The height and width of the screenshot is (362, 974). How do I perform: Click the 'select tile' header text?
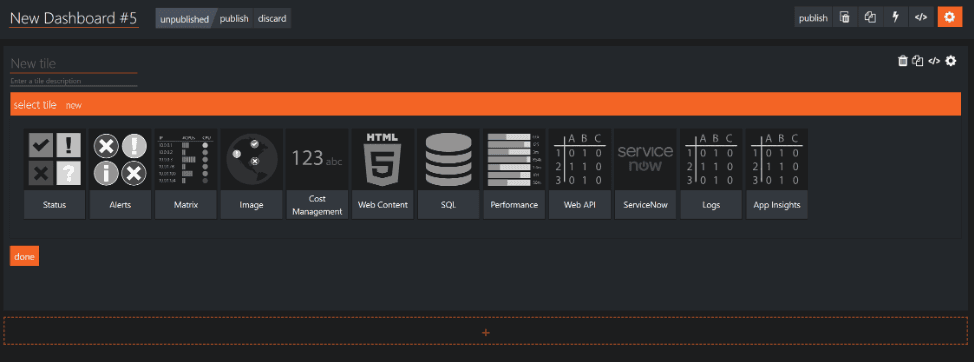click(x=35, y=105)
